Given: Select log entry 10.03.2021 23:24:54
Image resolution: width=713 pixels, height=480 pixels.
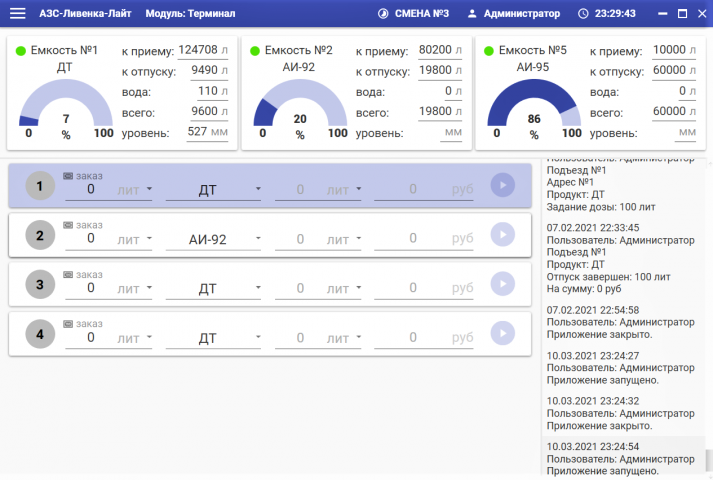Looking at the screenshot, I should (624, 458).
